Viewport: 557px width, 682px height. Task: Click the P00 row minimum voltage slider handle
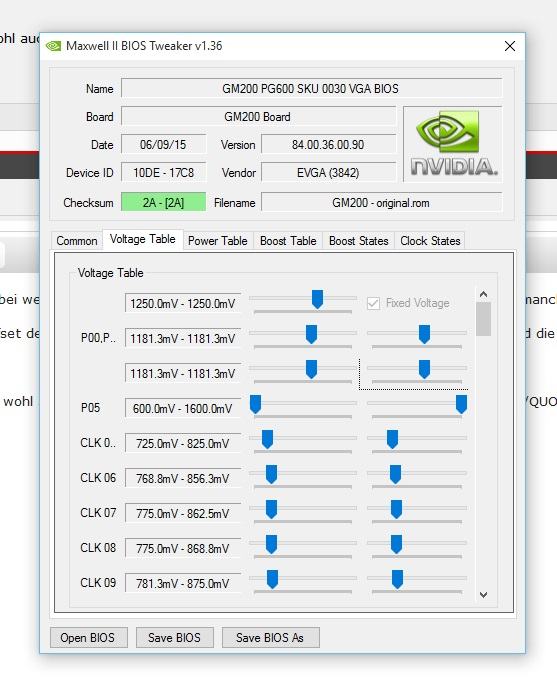tap(311, 334)
